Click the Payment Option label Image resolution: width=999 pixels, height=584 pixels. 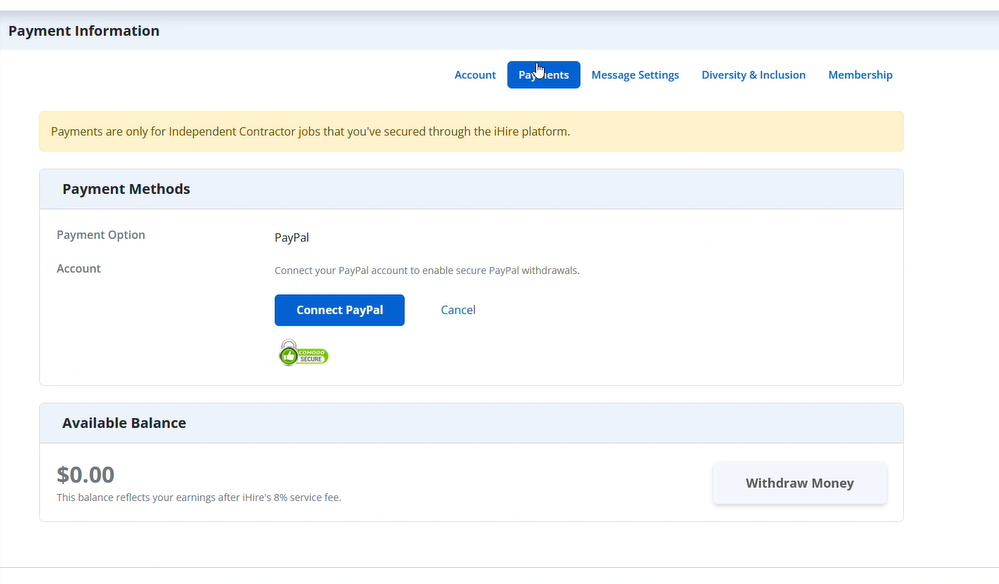pyautogui.click(x=101, y=235)
